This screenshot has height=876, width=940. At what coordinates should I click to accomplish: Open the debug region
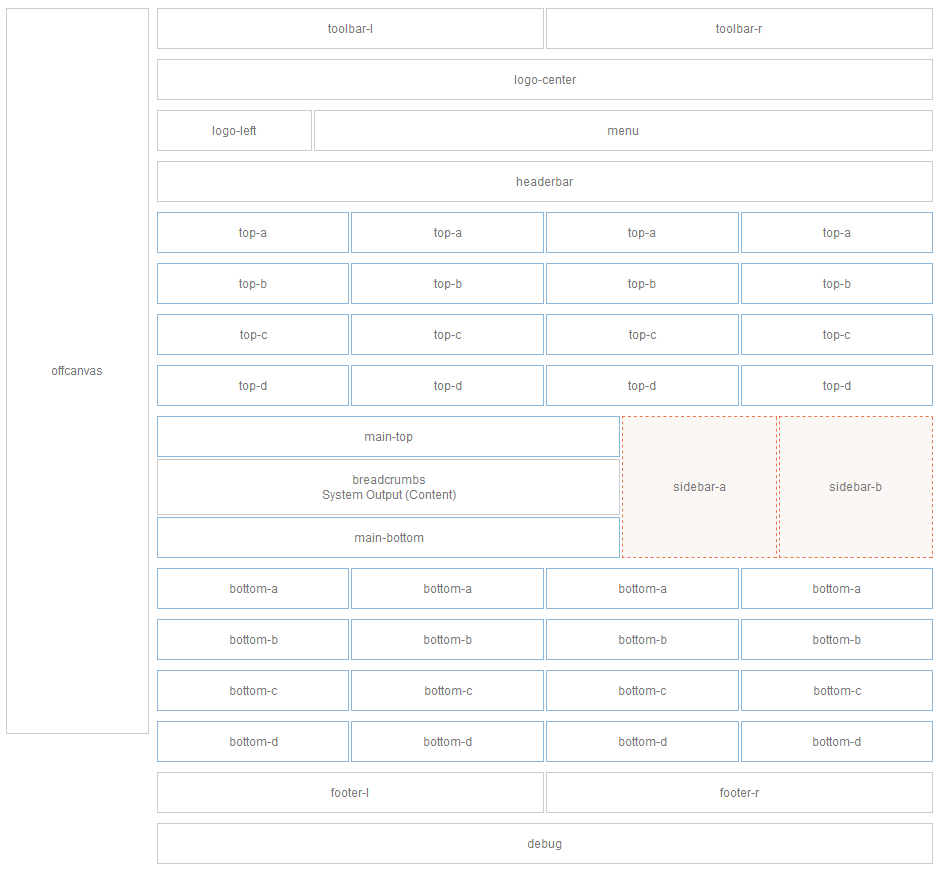pyautogui.click(x=544, y=843)
